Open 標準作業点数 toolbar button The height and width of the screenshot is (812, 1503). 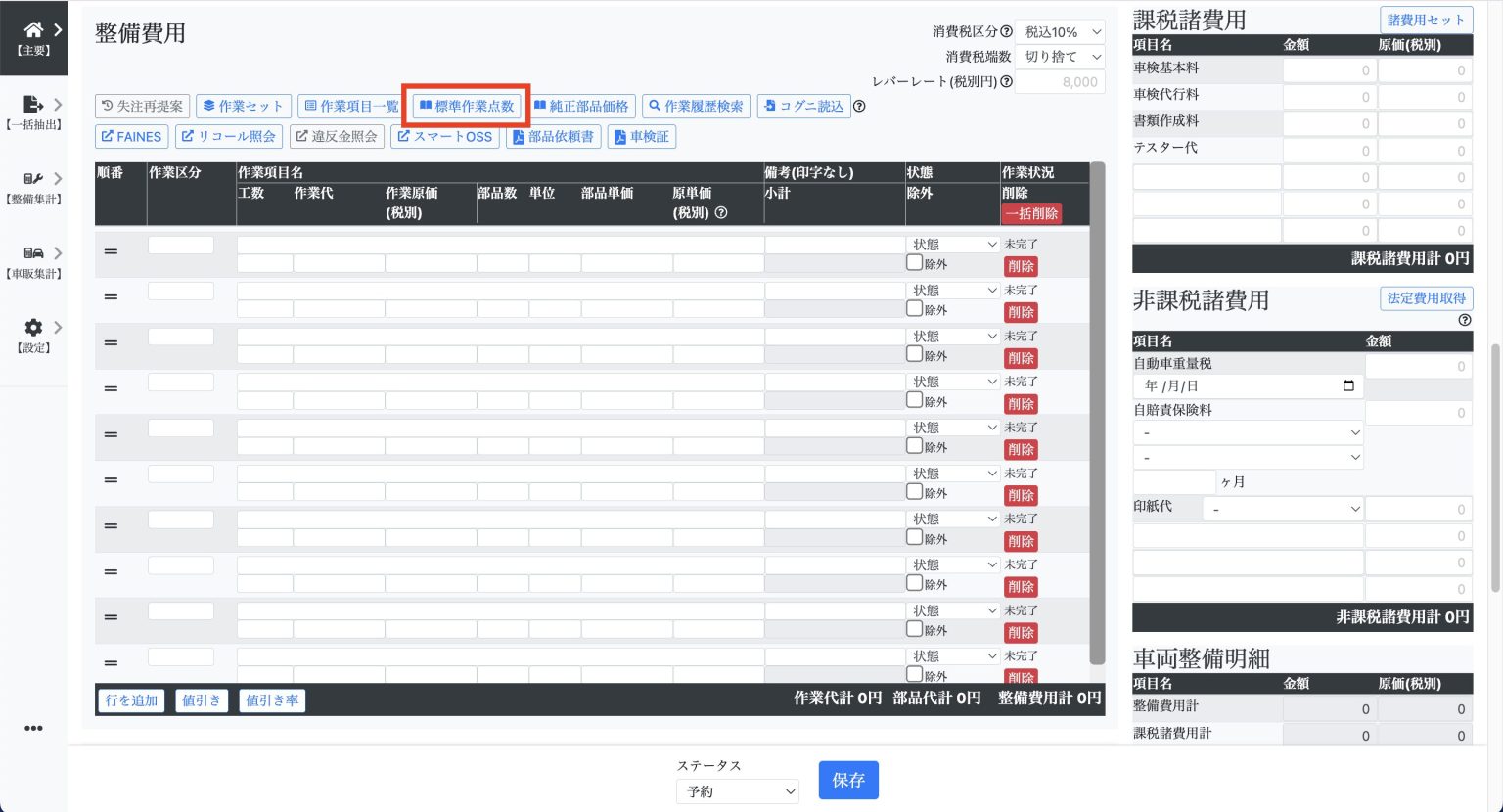[x=467, y=106]
